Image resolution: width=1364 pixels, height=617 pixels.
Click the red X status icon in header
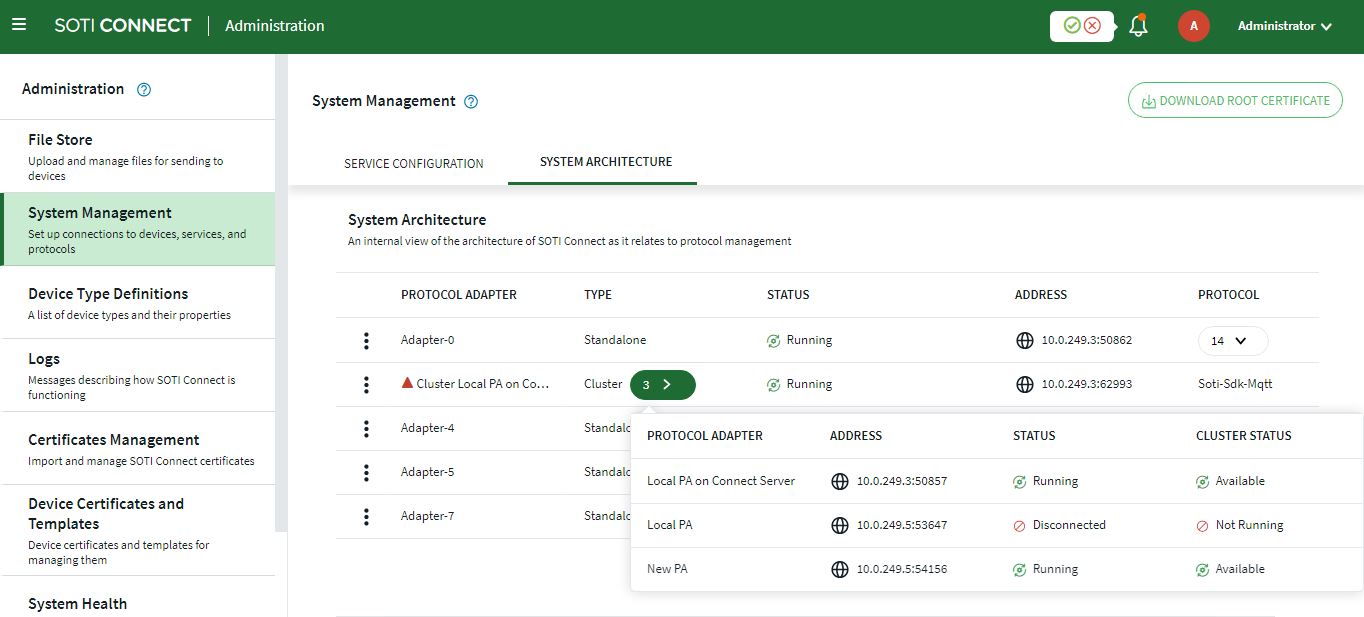(1092, 26)
